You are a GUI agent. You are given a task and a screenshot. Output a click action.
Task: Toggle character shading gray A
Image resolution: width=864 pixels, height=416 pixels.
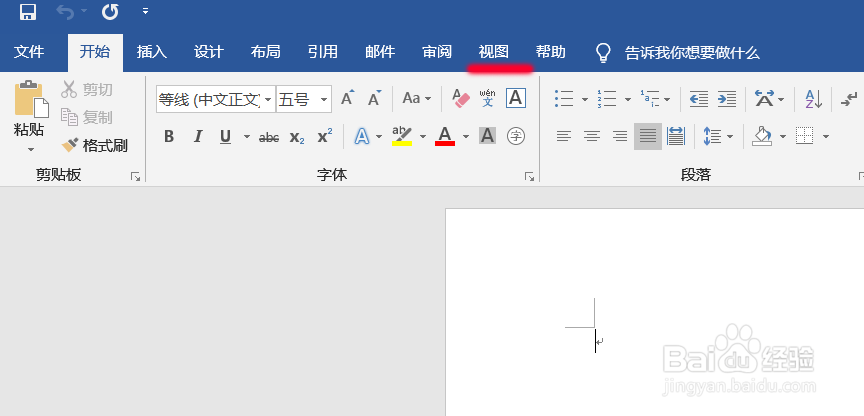point(488,136)
